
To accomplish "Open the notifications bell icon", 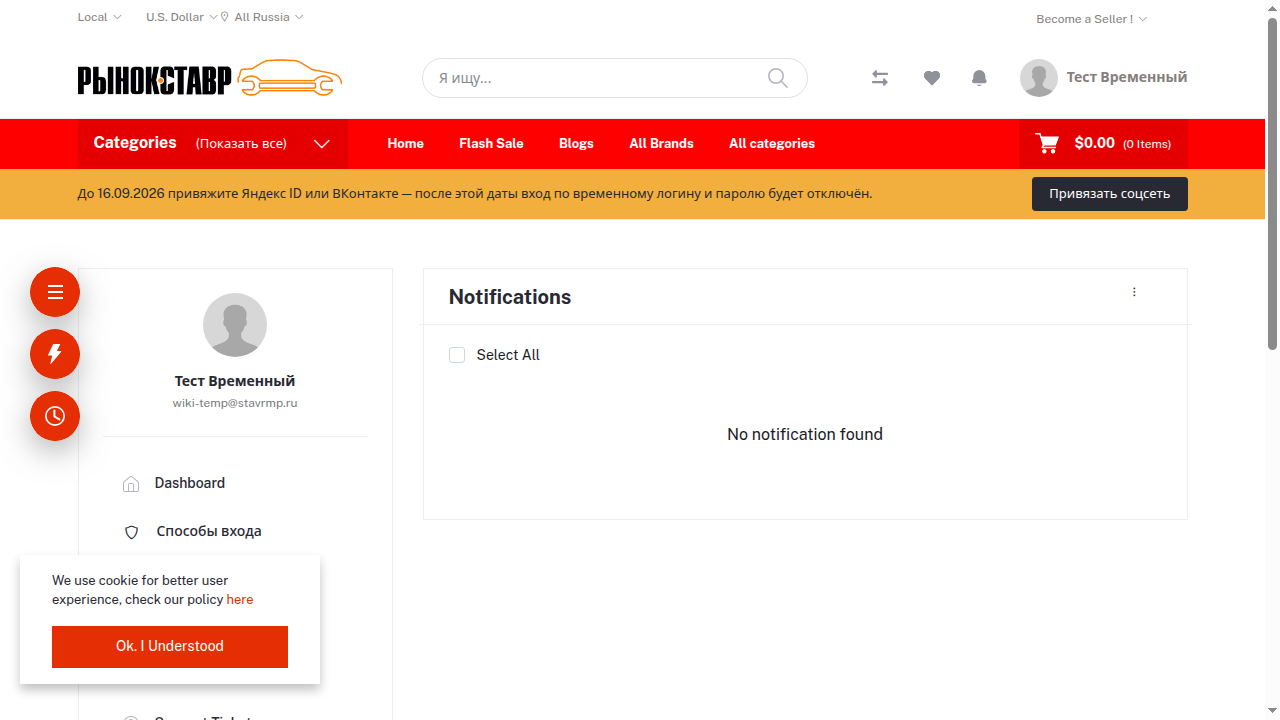I will point(980,78).
